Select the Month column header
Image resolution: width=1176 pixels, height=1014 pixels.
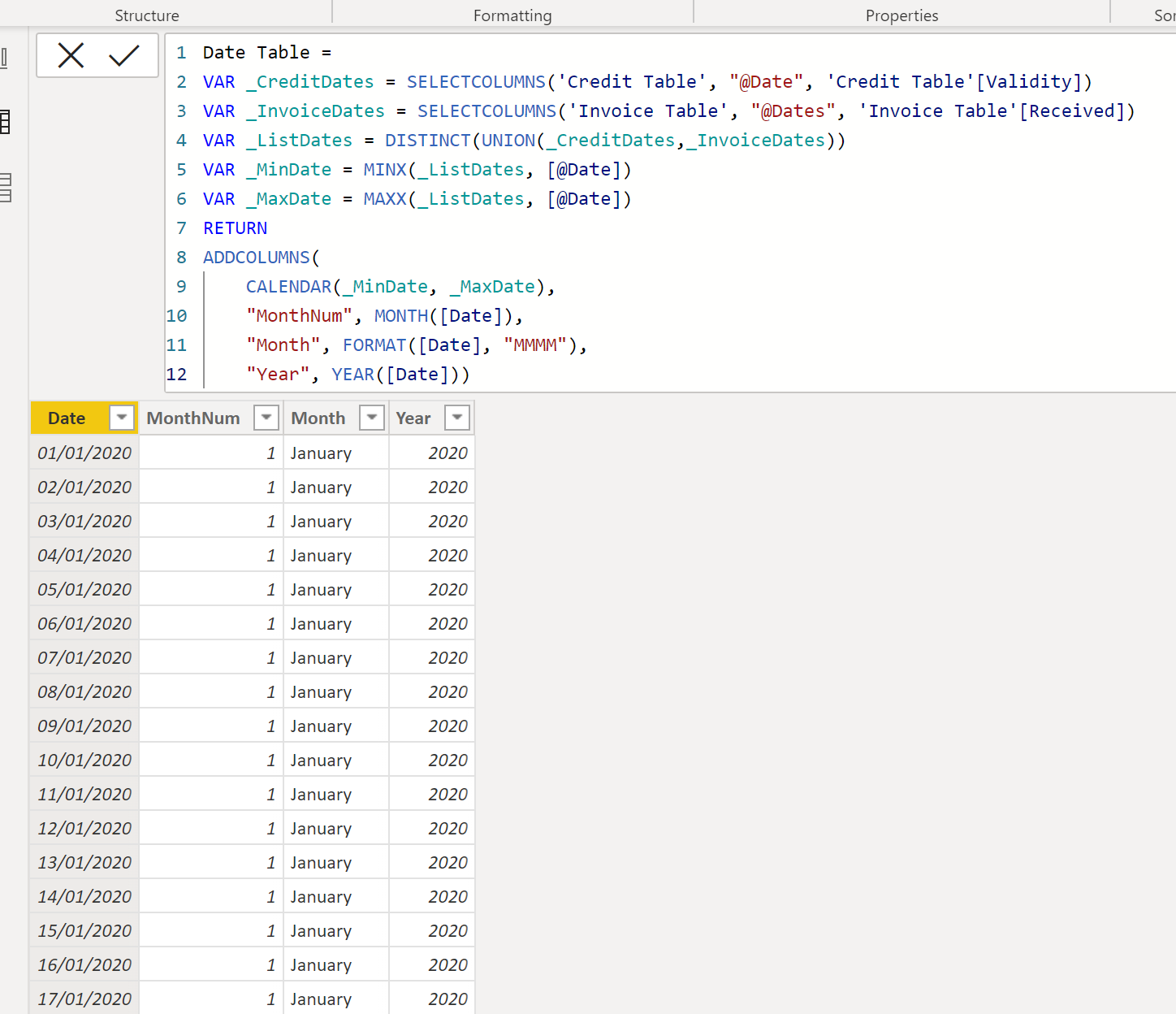(318, 418)
